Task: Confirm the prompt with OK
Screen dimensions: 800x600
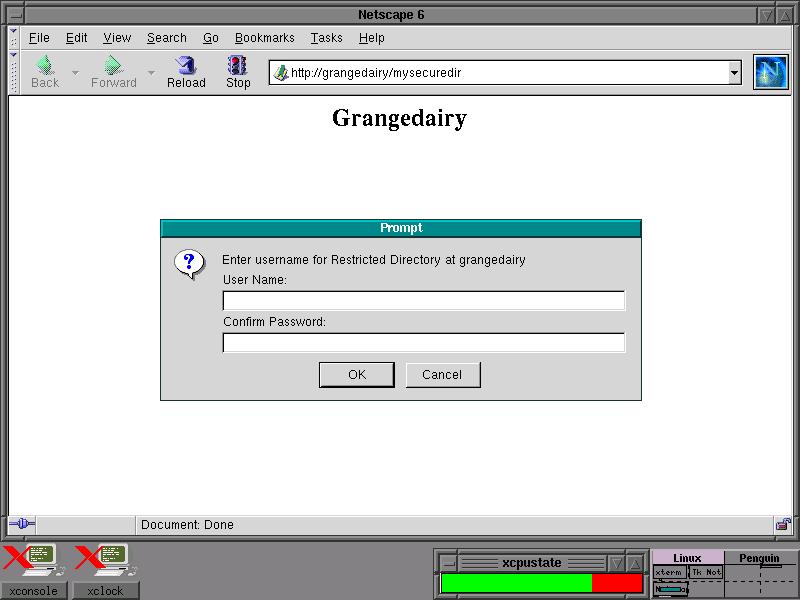Action: coord(357,375)
